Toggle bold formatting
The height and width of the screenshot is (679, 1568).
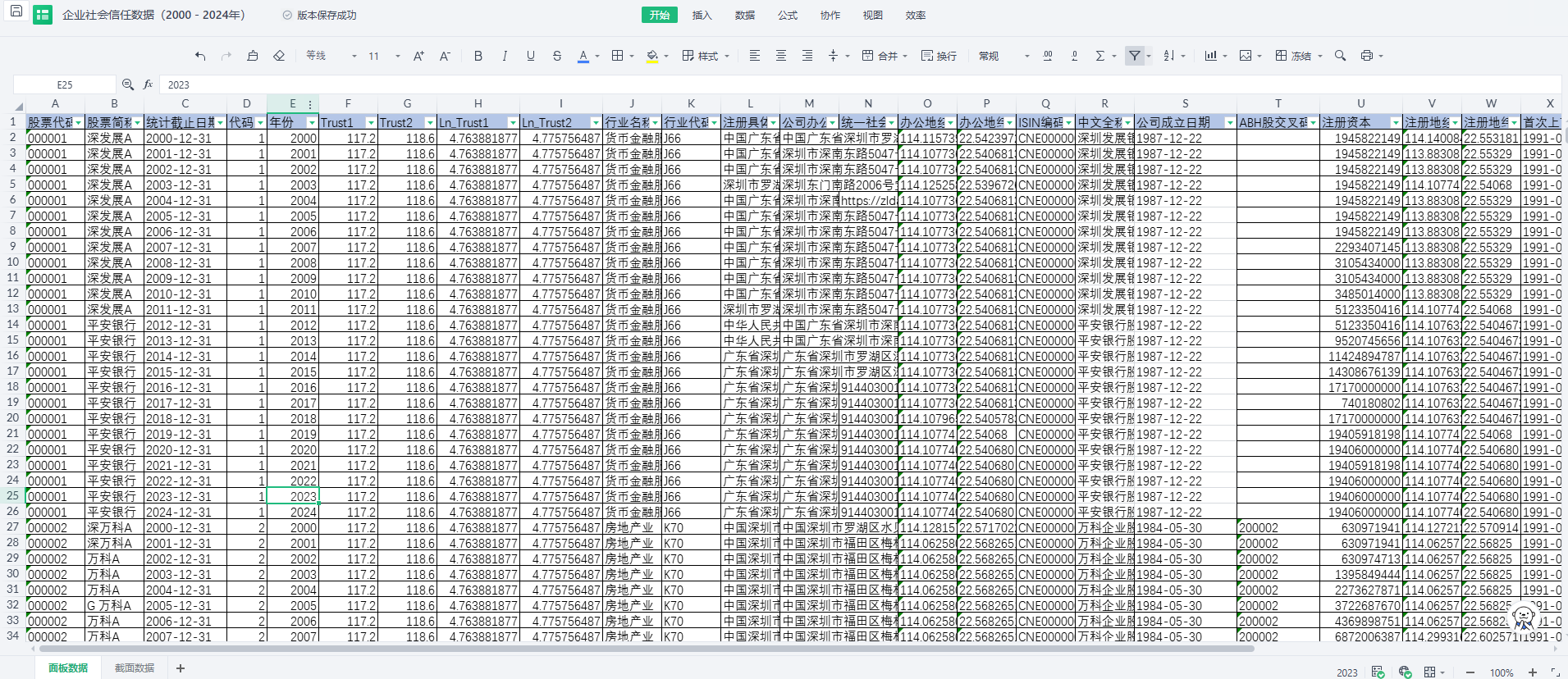pyautogui.click(x=478, y=56)
